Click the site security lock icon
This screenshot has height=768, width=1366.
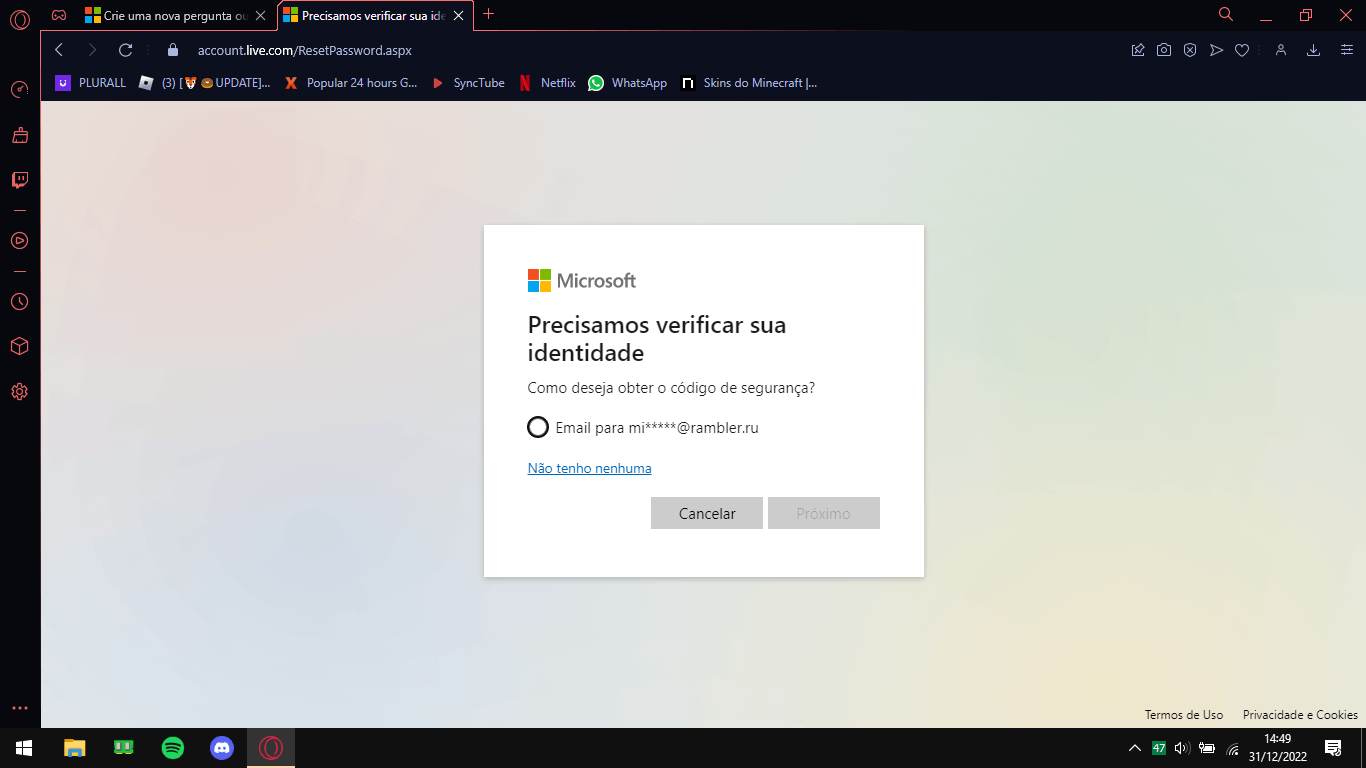tap(172, 50)
